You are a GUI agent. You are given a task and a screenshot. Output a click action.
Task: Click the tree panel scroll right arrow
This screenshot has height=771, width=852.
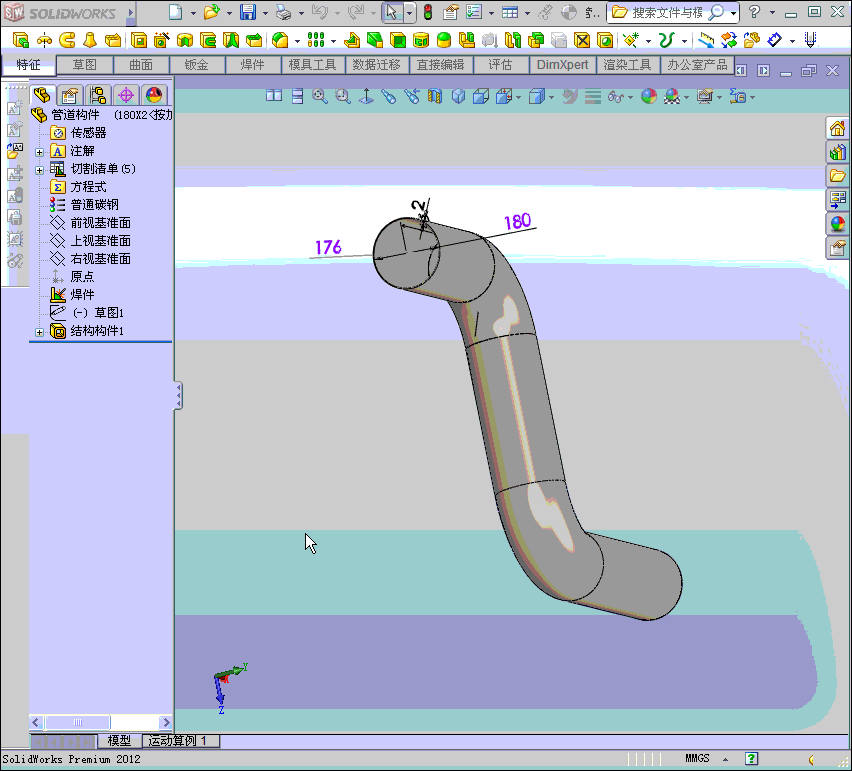click(x=166, y=722)
